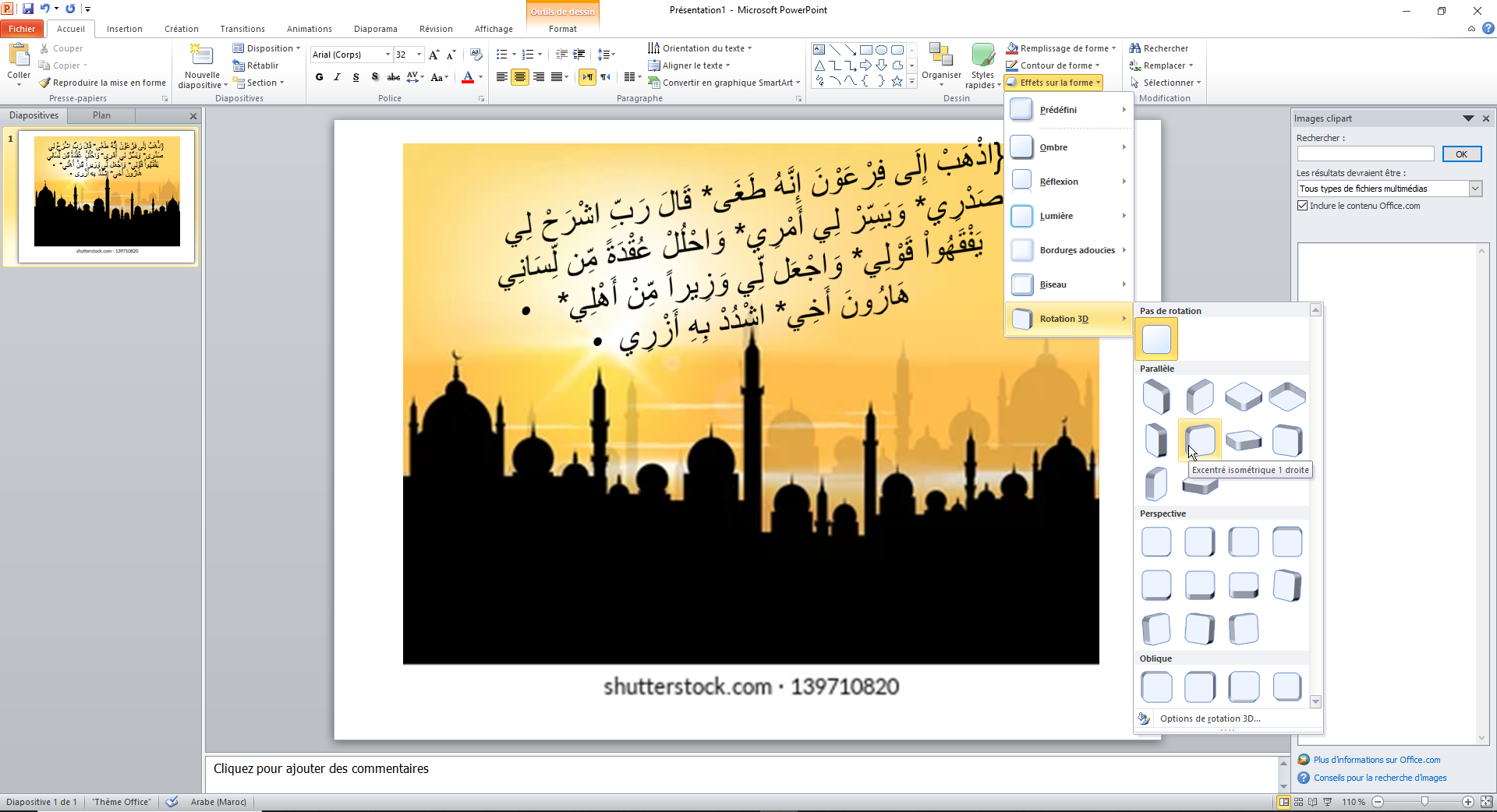Open Styles rapides gallery
Image resolution: width=1497 pixels, height=812 pixels.
click(x=982, y=65)
